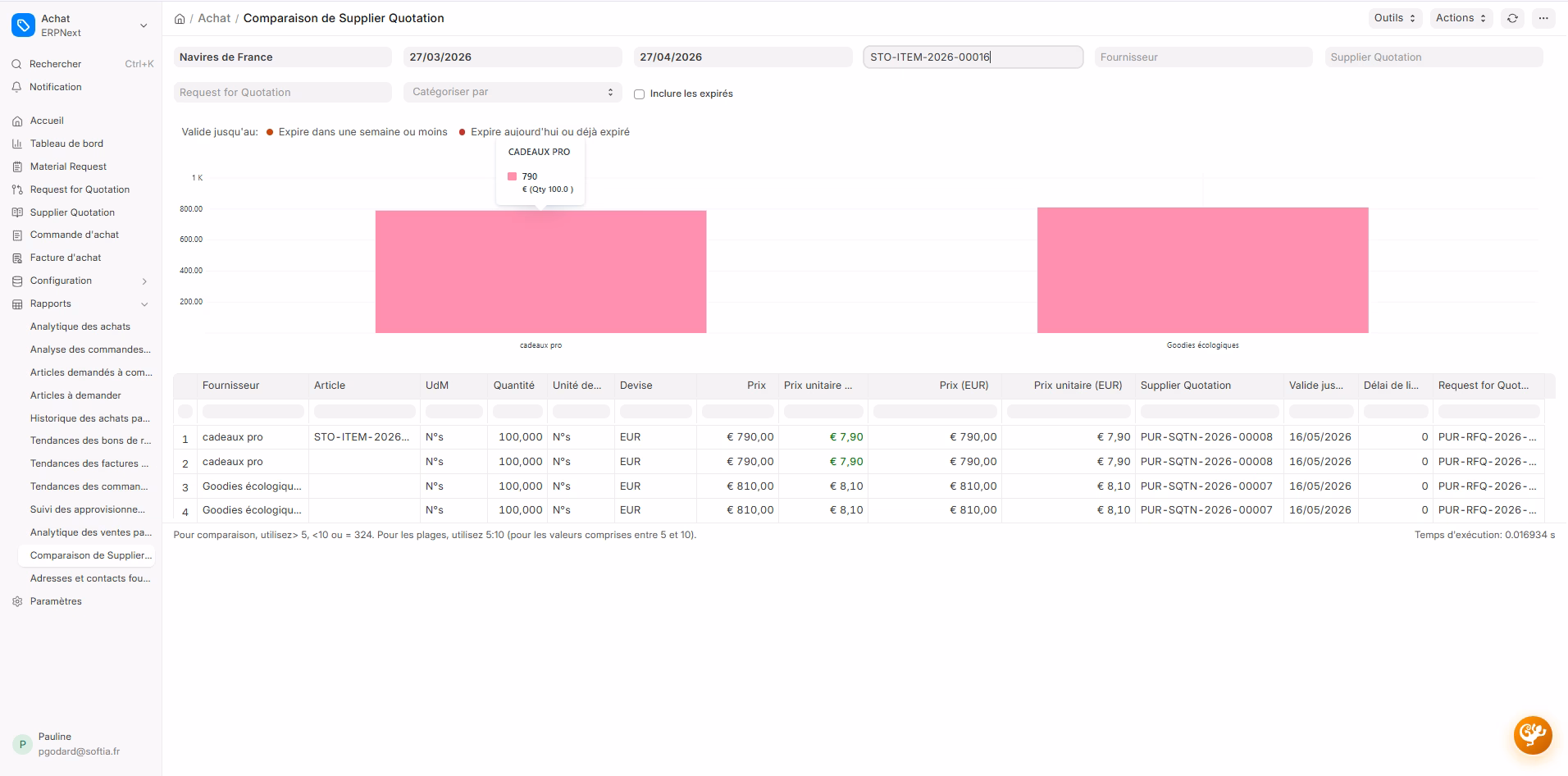The height and width of the screenshot is (776, 1568).
Task: Click the 27/04/2026 end date field
Action: point(743,57)
